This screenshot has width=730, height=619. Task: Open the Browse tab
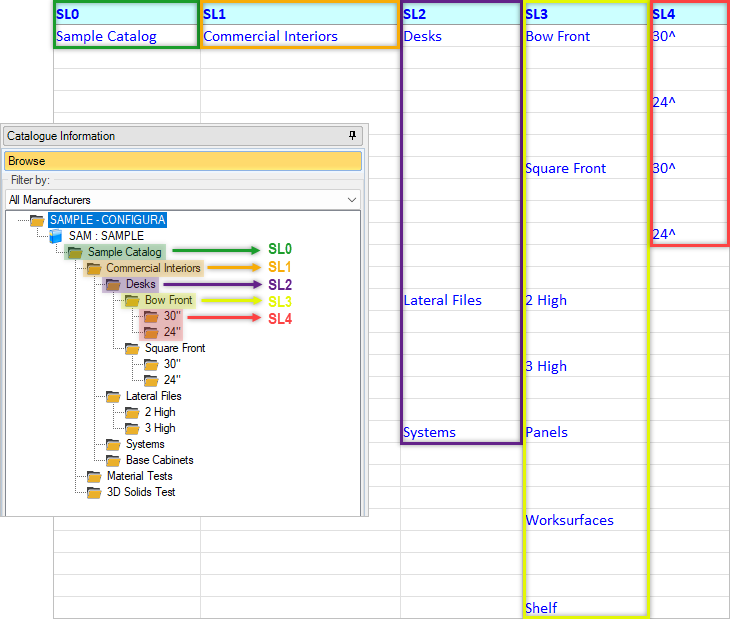[x=183, y=161]
